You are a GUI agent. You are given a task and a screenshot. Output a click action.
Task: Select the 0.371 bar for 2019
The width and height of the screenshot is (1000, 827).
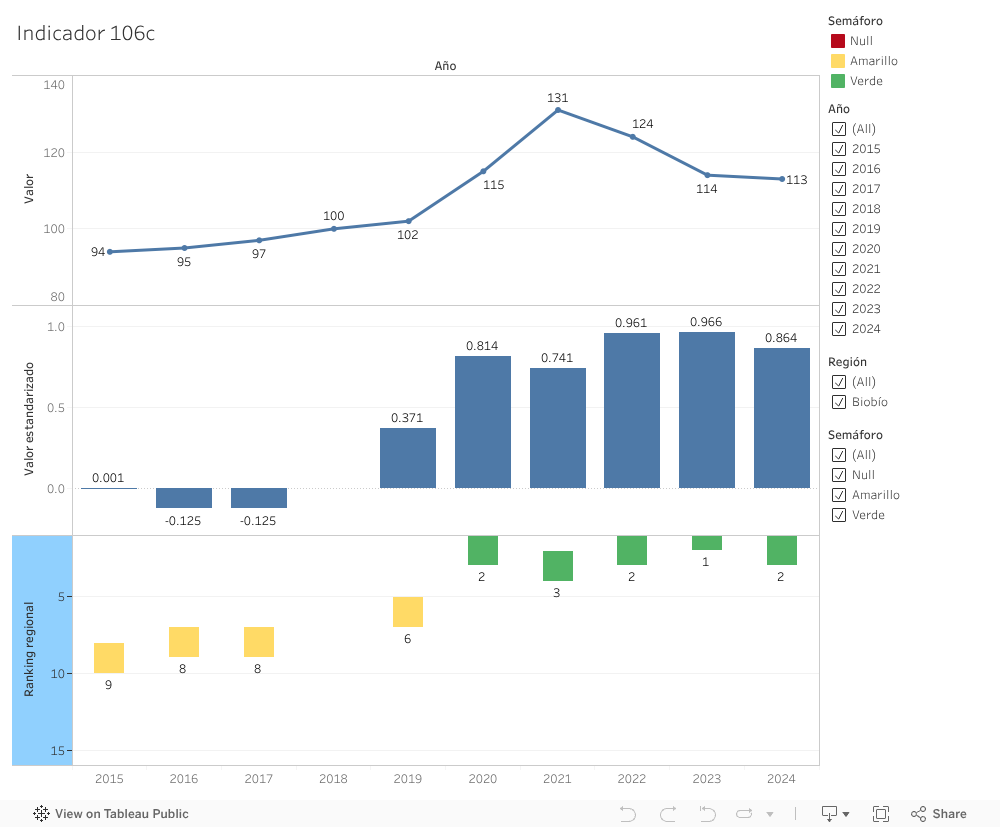[x=408, y=458]
